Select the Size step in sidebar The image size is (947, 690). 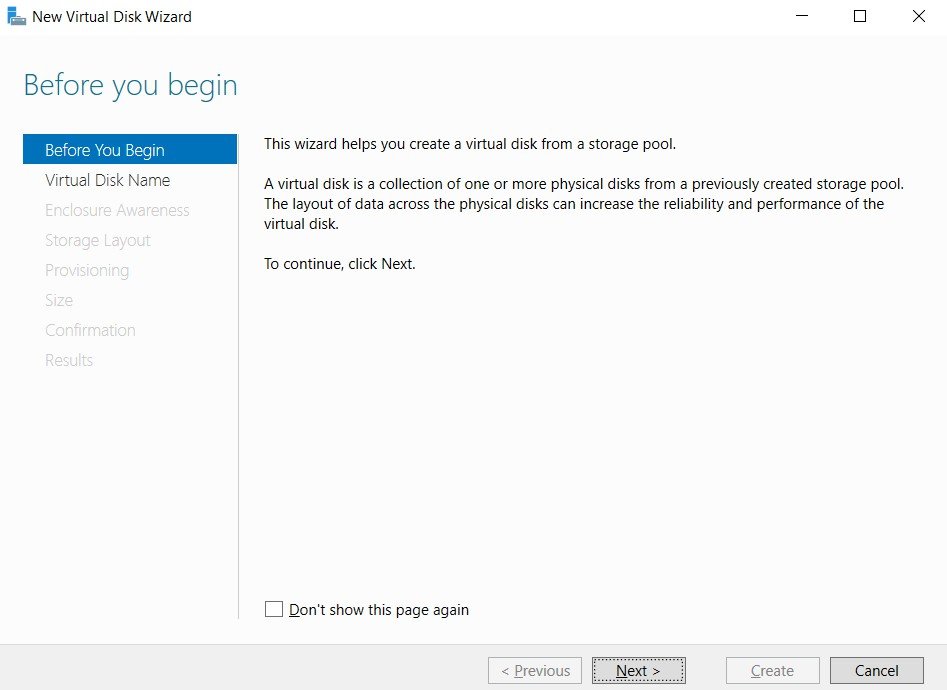(x=59, y=300)
